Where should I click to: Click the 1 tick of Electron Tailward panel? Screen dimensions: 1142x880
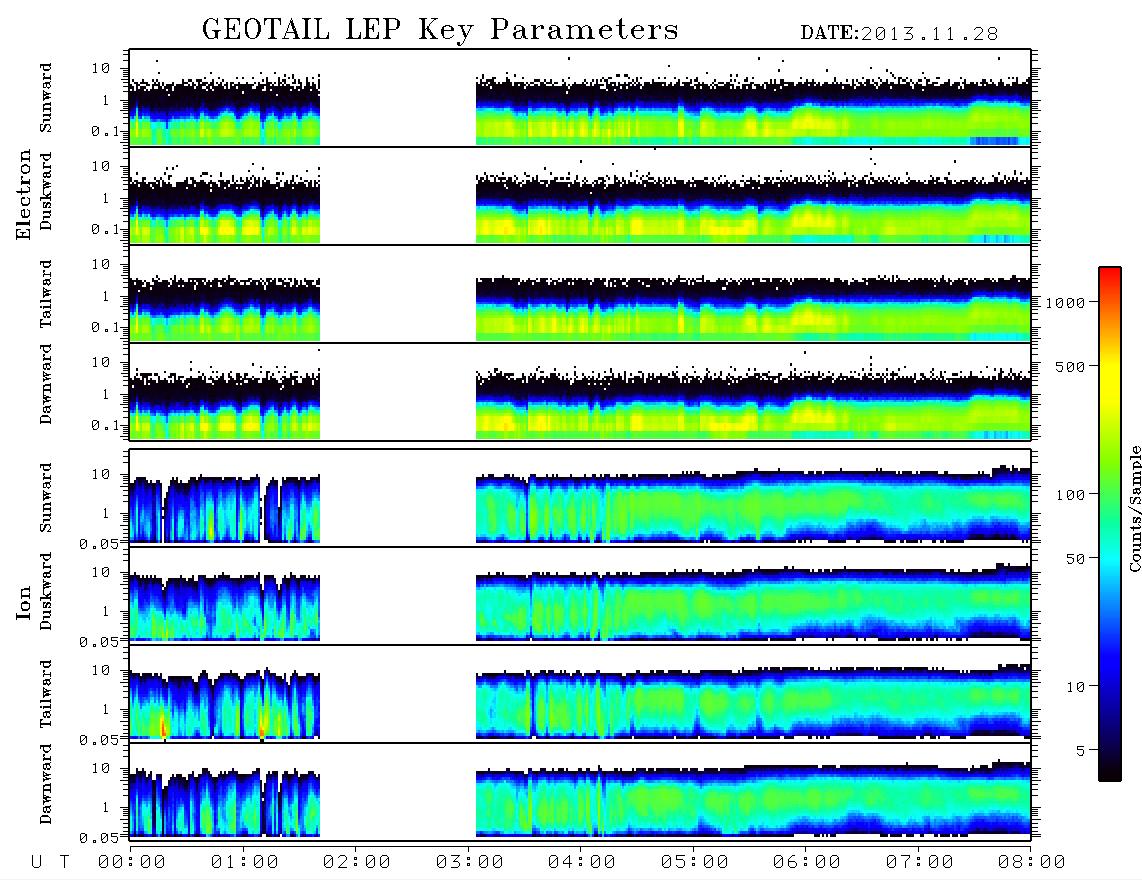106,296
